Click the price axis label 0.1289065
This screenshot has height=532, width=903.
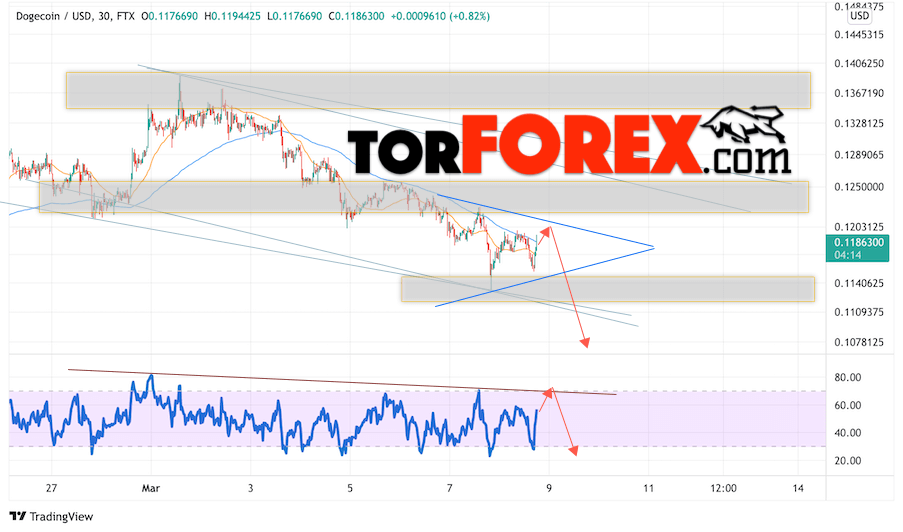pyautogui.click(x=859, y=155)
